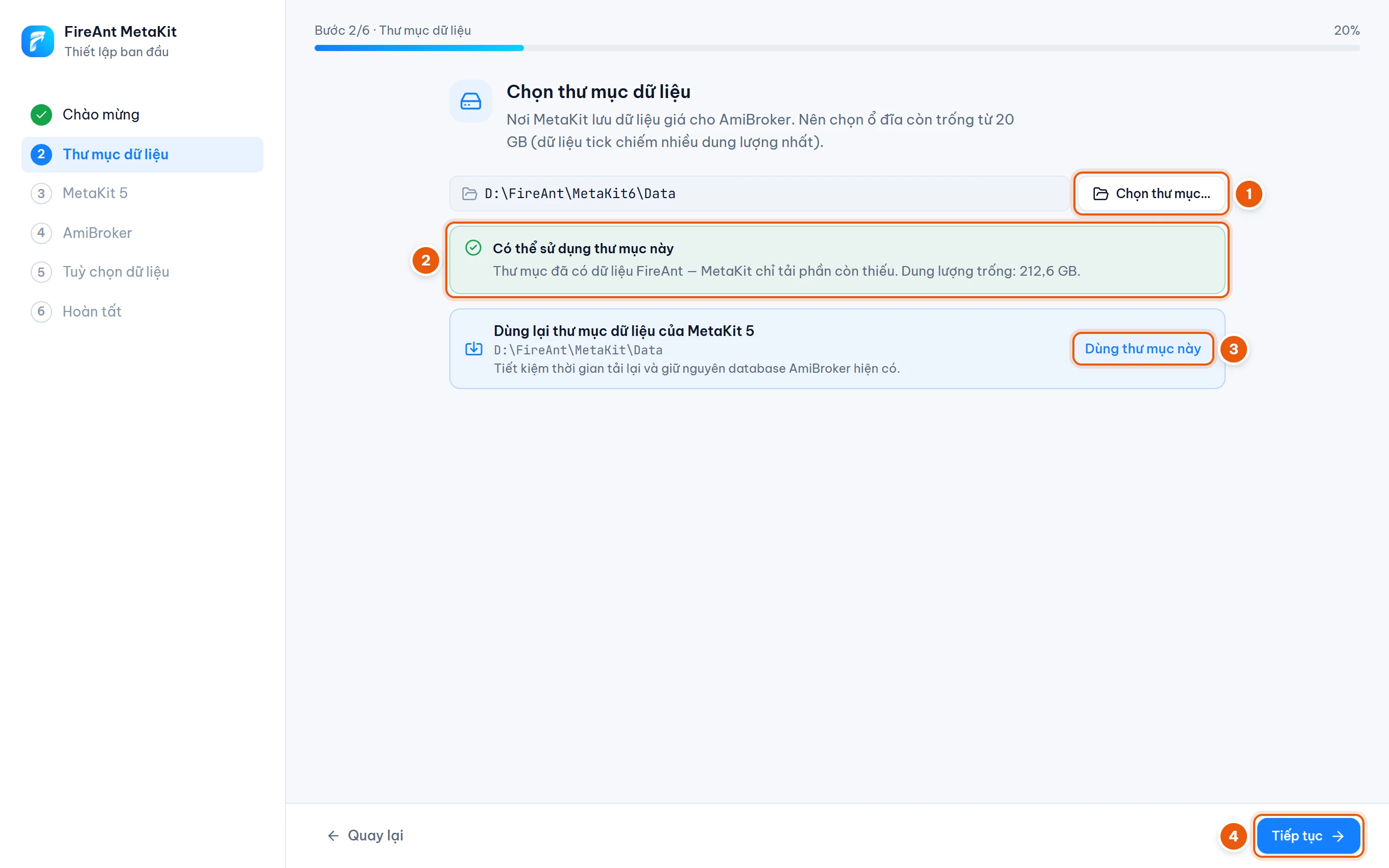Click the orange annotation badge number 1

[x=1249, y=194]
